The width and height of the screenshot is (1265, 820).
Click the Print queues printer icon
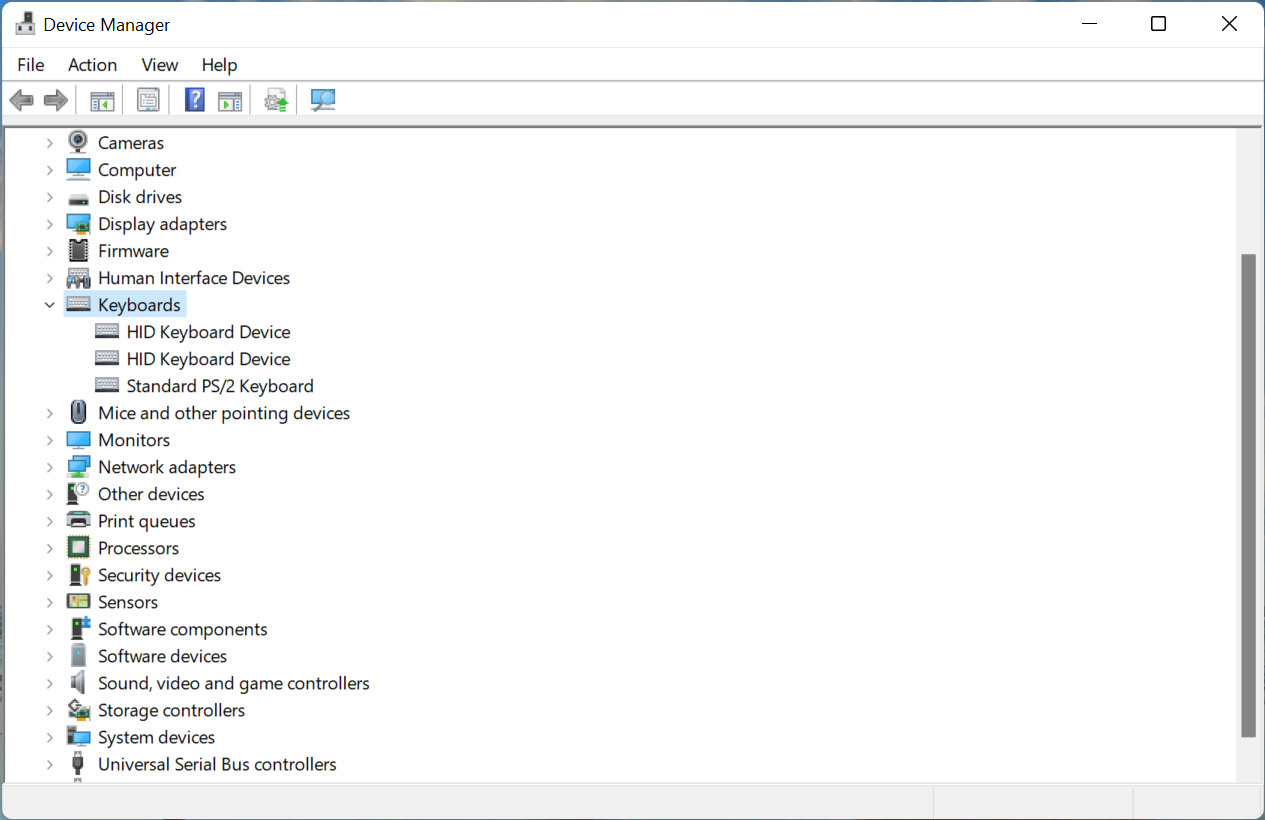click(78, 520)
